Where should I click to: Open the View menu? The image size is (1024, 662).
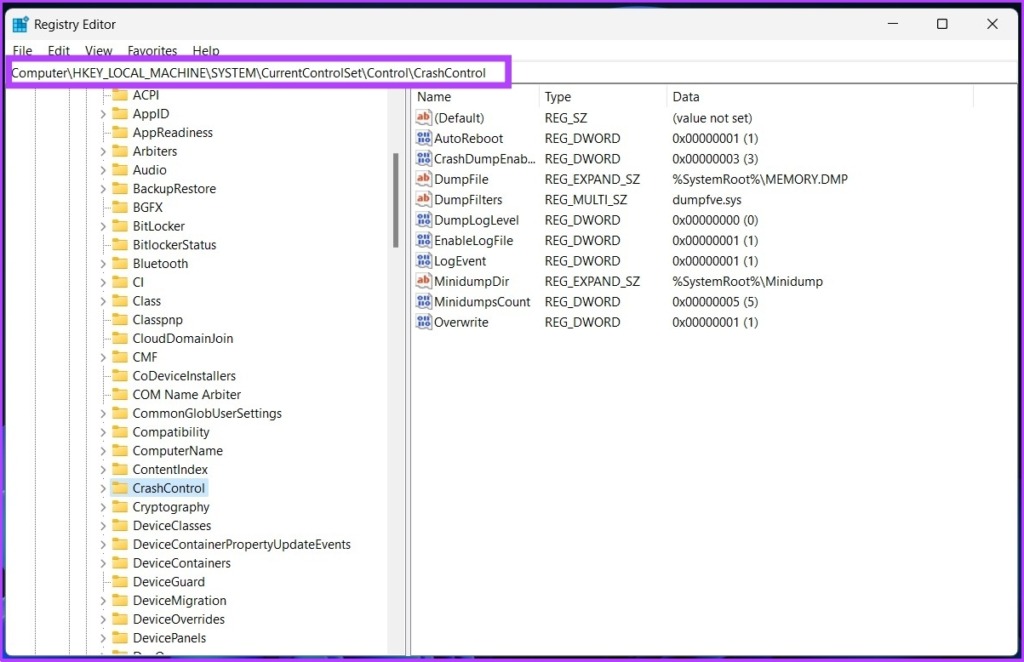(99, 50)
